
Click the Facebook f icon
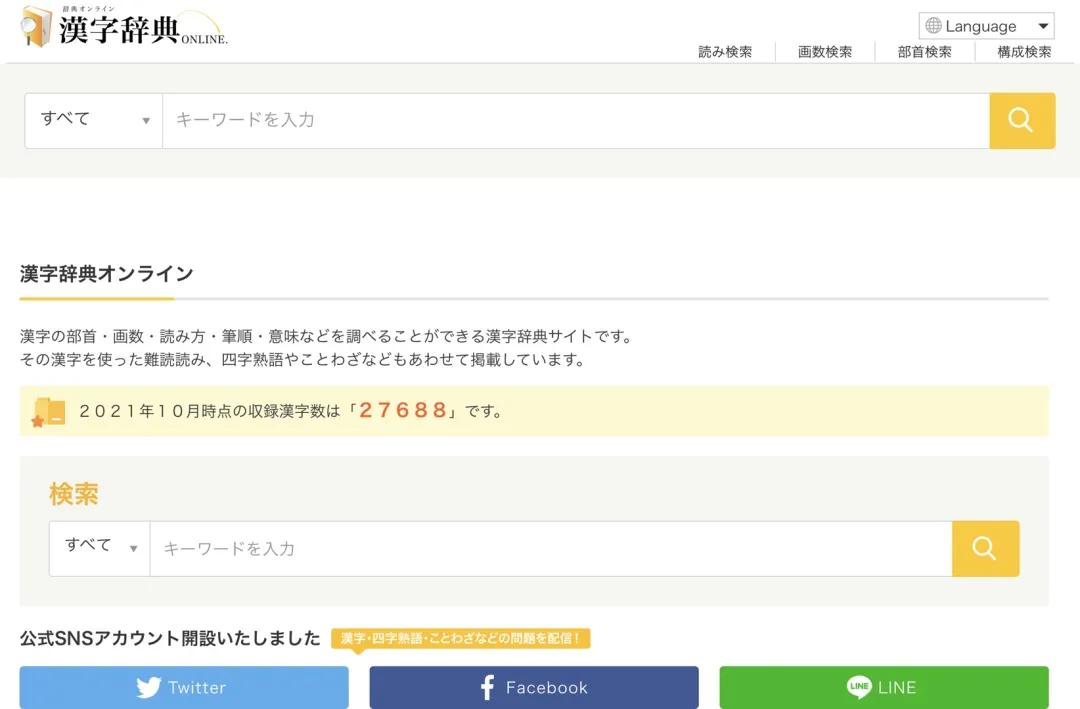487,687
